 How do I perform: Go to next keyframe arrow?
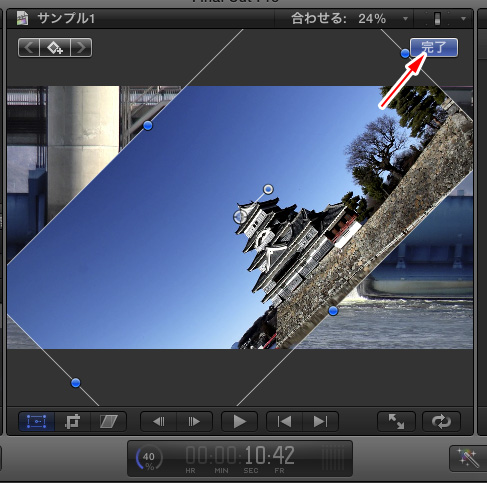click(x=81, y=48)
